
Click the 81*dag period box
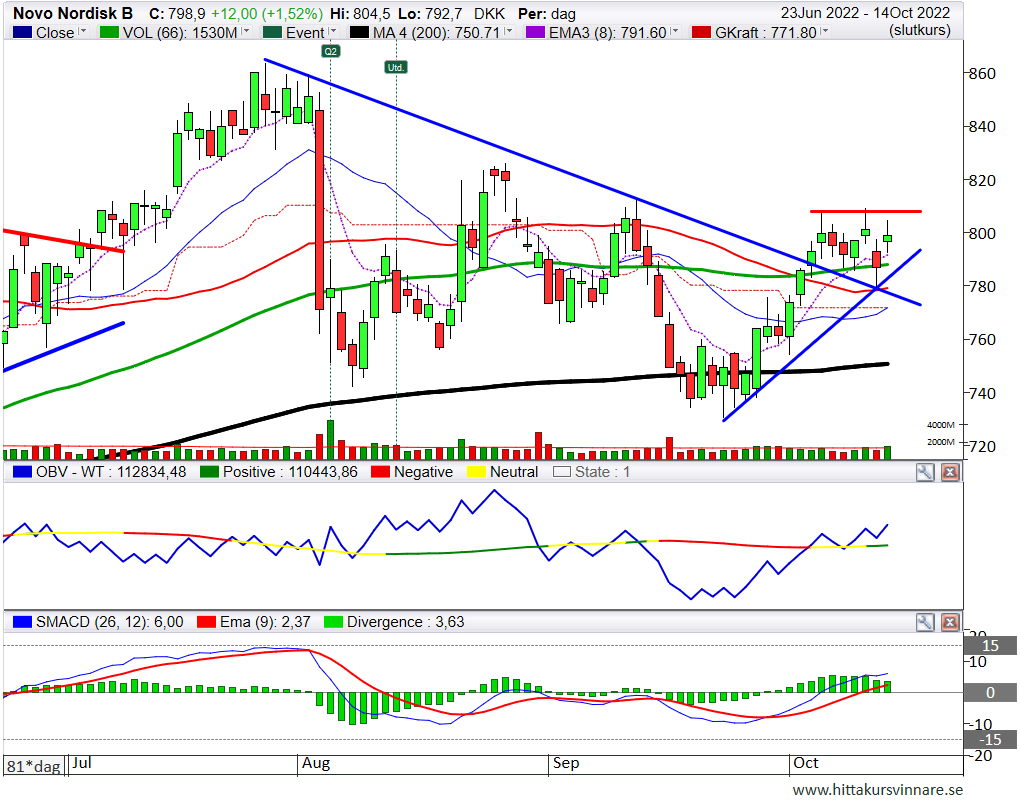(x=34, y=766)
